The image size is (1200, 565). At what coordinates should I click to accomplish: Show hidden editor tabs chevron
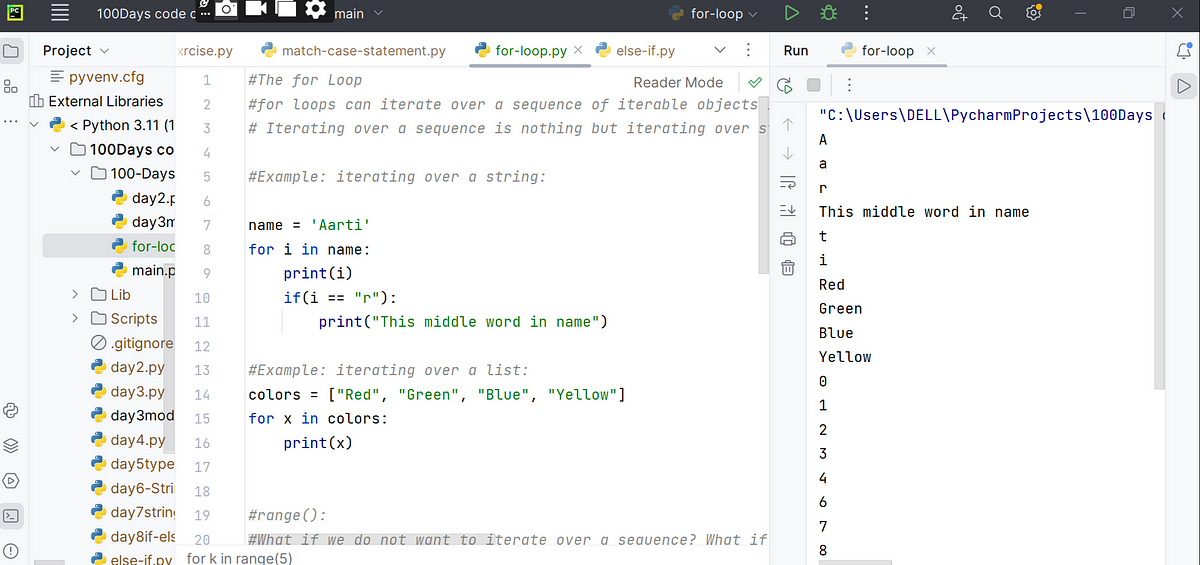(721, 50)
